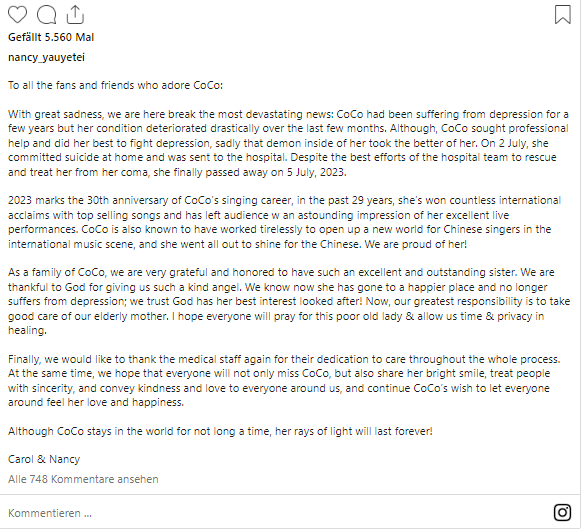
Task: Click the paragraph starting 'With great sadness'
Action: coord(288,143)
